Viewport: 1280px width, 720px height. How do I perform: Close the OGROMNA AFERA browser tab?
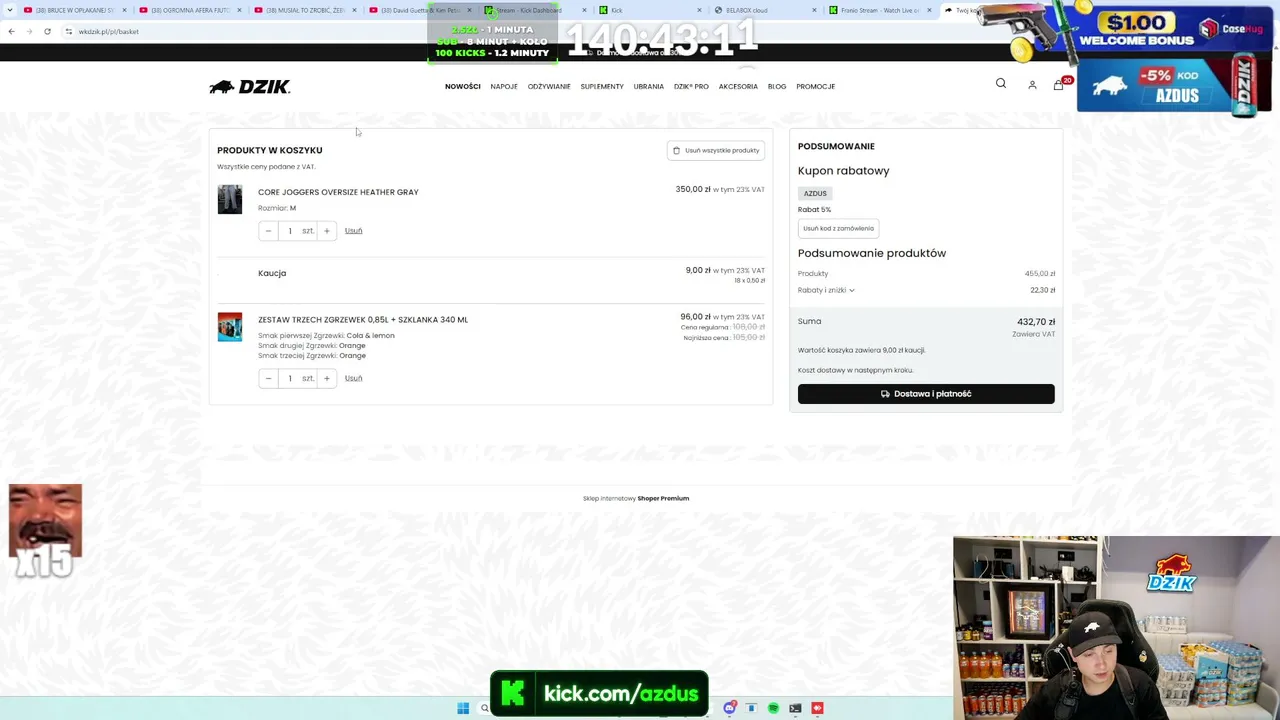(239, 10)
